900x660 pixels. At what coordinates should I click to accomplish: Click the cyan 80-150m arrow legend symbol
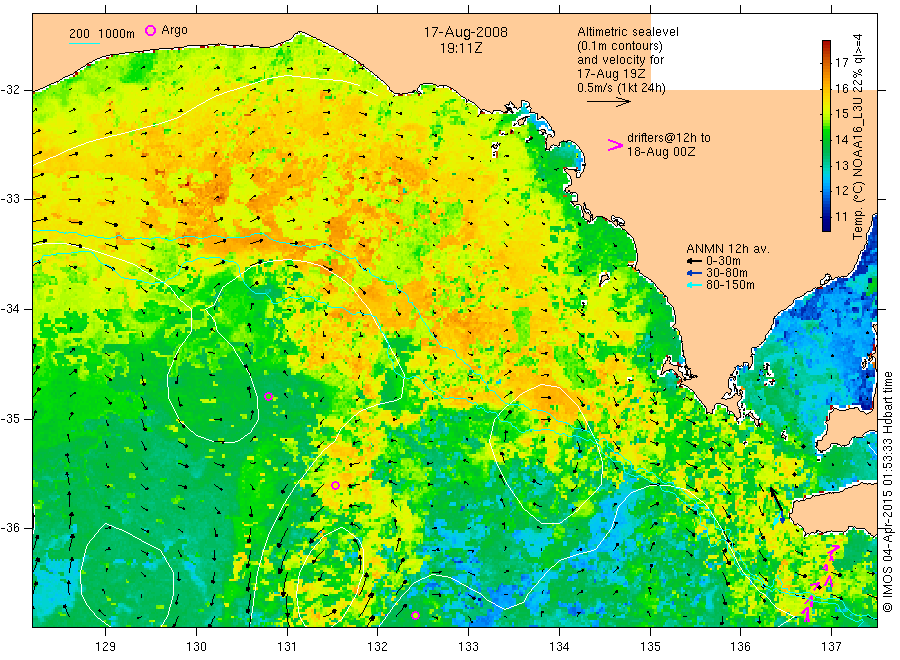(x=694, y=285)
